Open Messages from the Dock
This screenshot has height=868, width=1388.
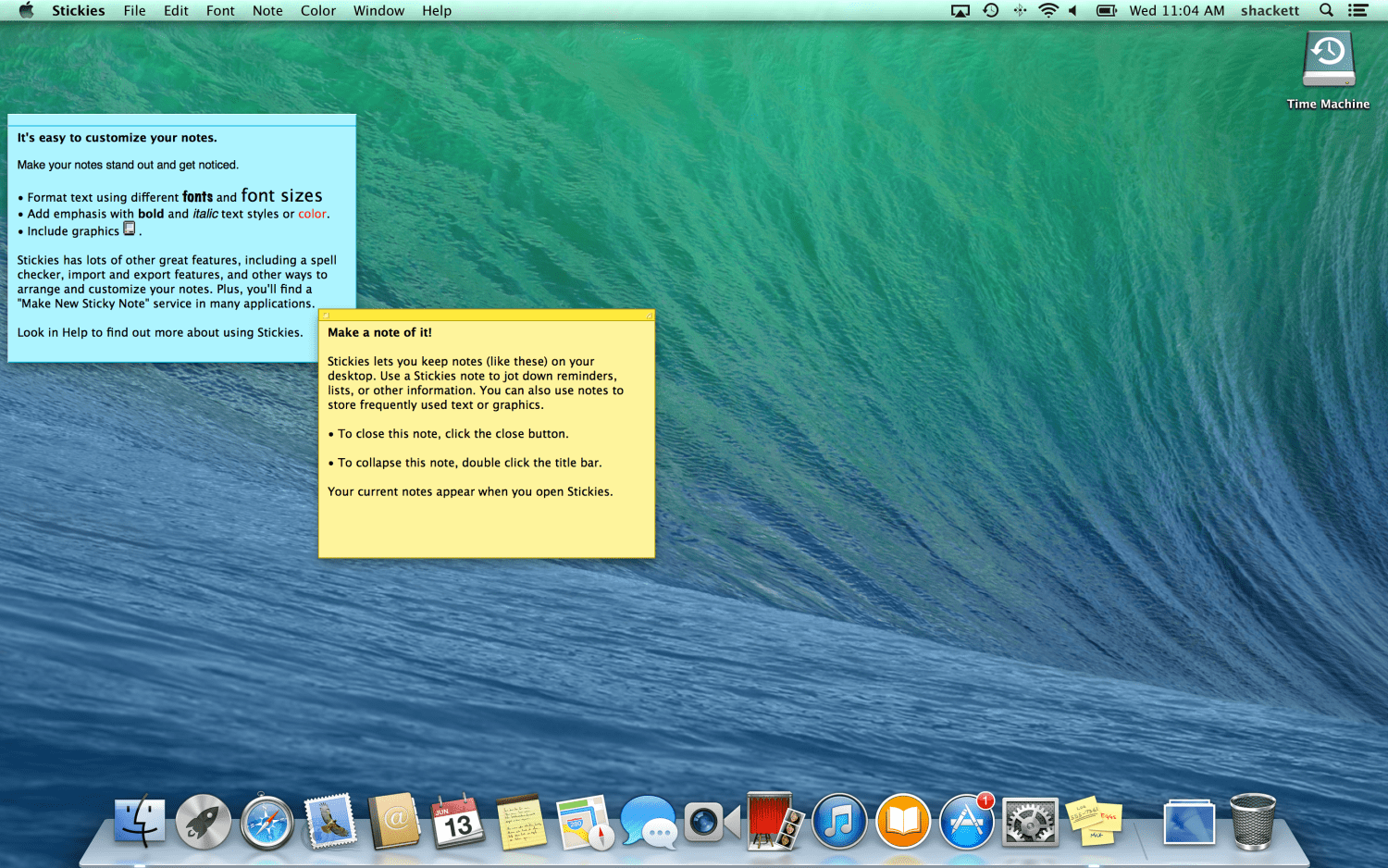pos(649,822)
